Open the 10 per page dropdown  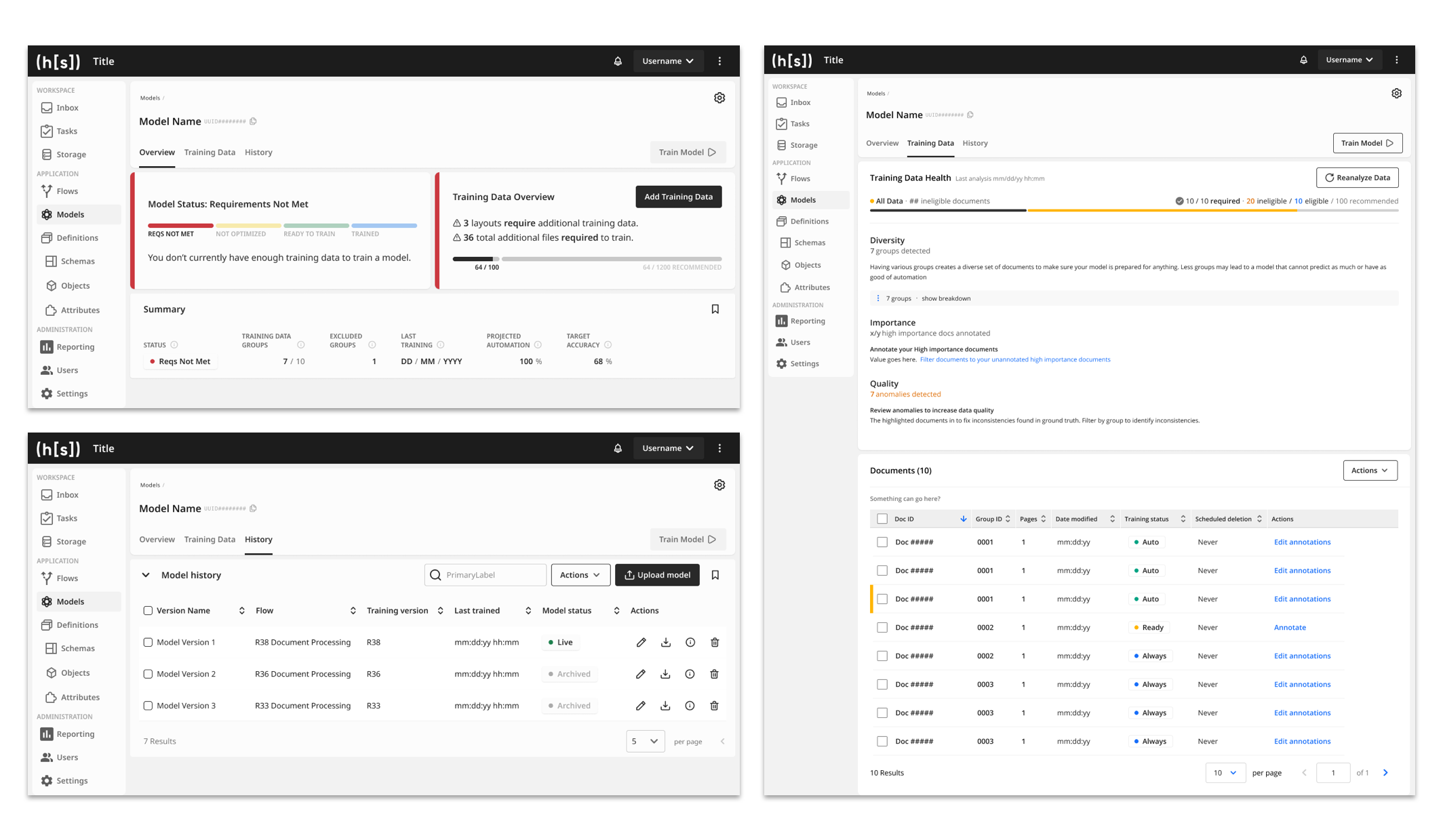[x=1225, y=773]
